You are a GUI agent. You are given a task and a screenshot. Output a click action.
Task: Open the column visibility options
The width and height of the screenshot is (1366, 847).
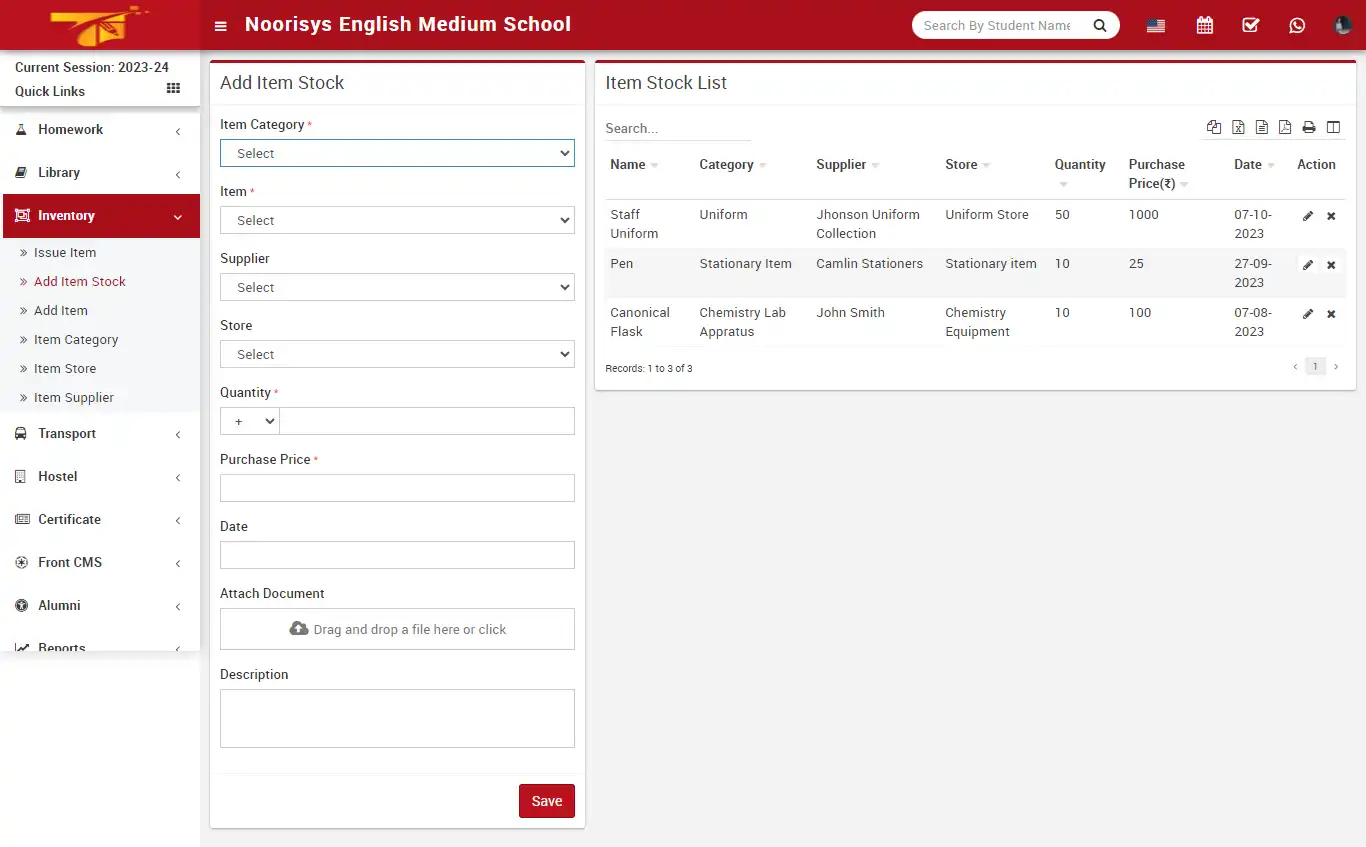click(x=1334, y=127)
